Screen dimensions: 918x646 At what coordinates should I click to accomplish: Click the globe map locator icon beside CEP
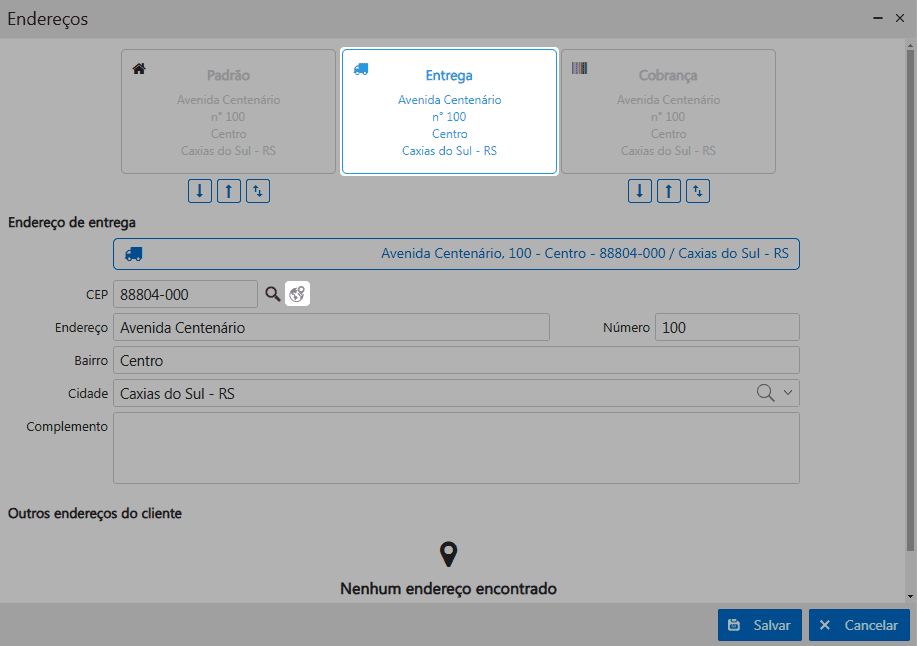click(x=297, y=294)
